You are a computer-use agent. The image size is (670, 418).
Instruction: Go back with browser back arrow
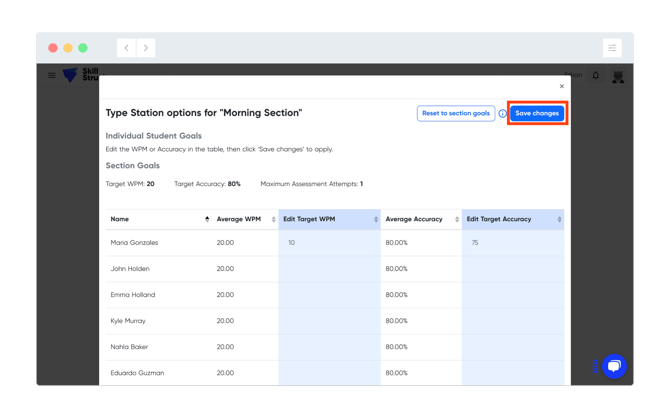(x=126, y=48)
